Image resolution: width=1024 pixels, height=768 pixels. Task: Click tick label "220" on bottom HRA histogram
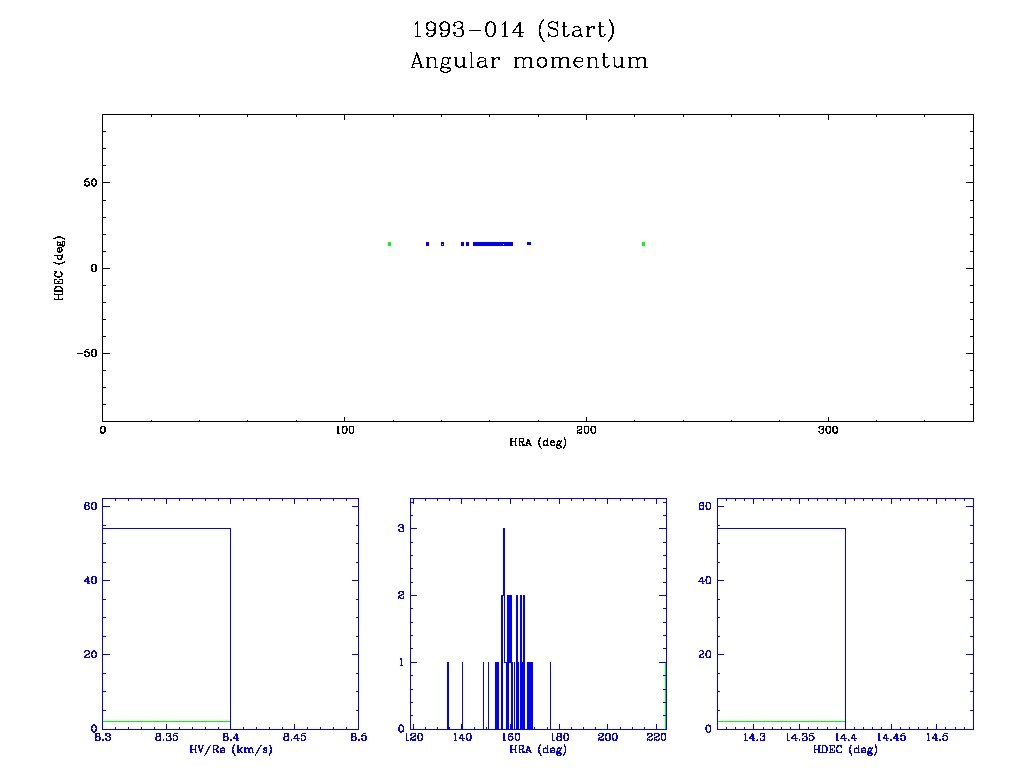tap(656, 737)
